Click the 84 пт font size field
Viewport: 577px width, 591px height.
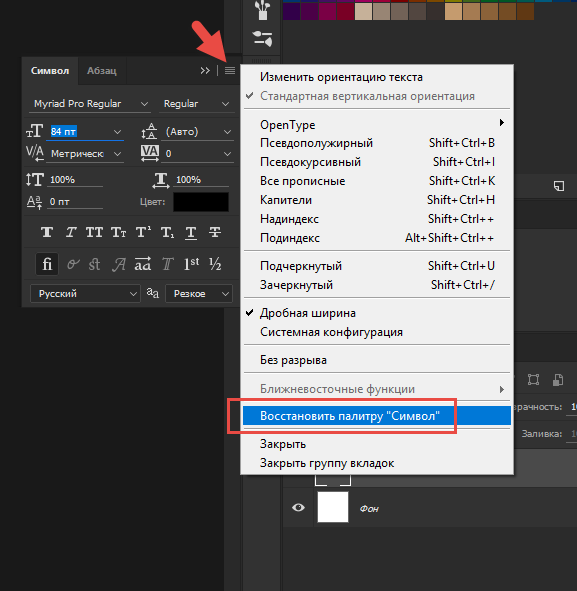(85, 132)
